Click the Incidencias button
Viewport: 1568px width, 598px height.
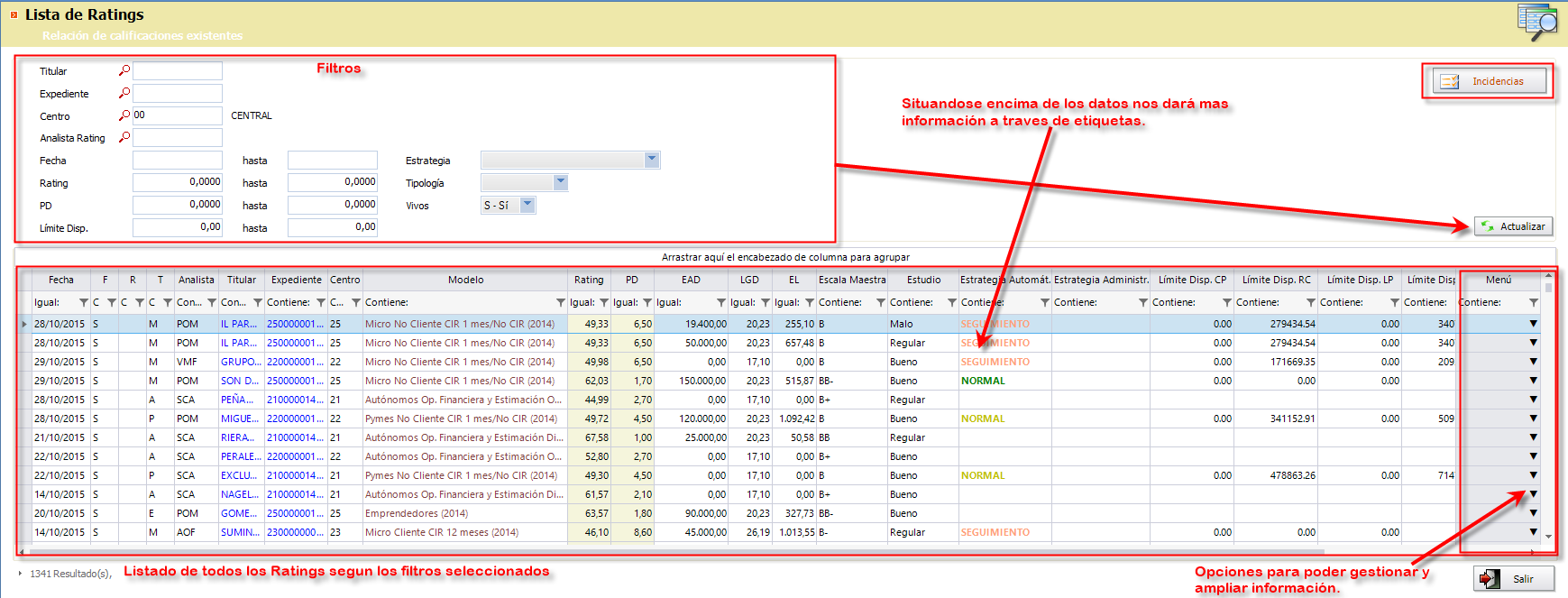click(x=1489, y=81)
